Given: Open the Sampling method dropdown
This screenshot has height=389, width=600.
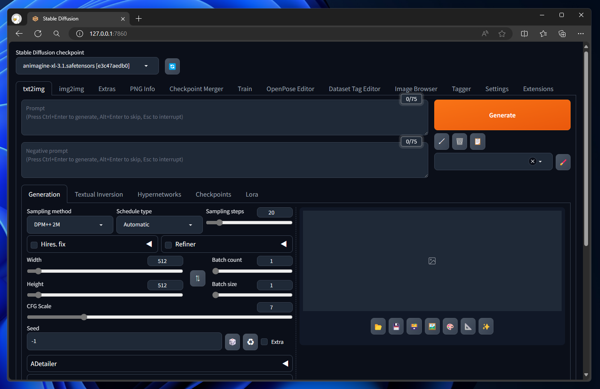Looking at the screenshot, I should [x=70, y=225].
